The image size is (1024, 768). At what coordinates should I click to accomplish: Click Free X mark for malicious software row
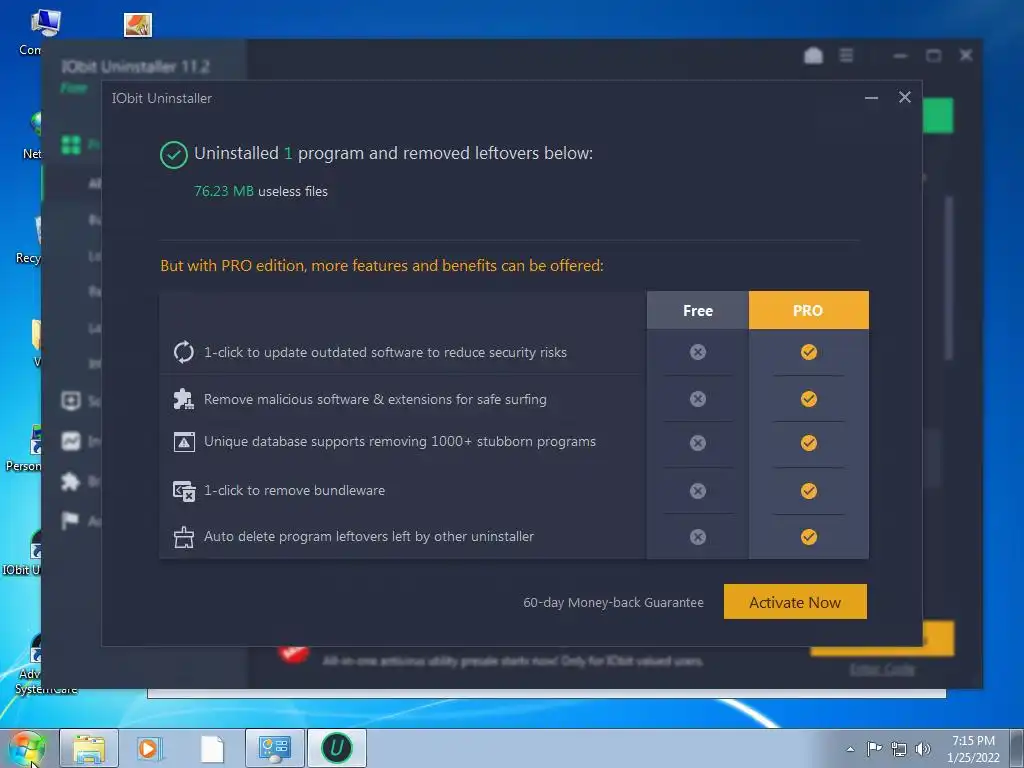coord(697,399)
